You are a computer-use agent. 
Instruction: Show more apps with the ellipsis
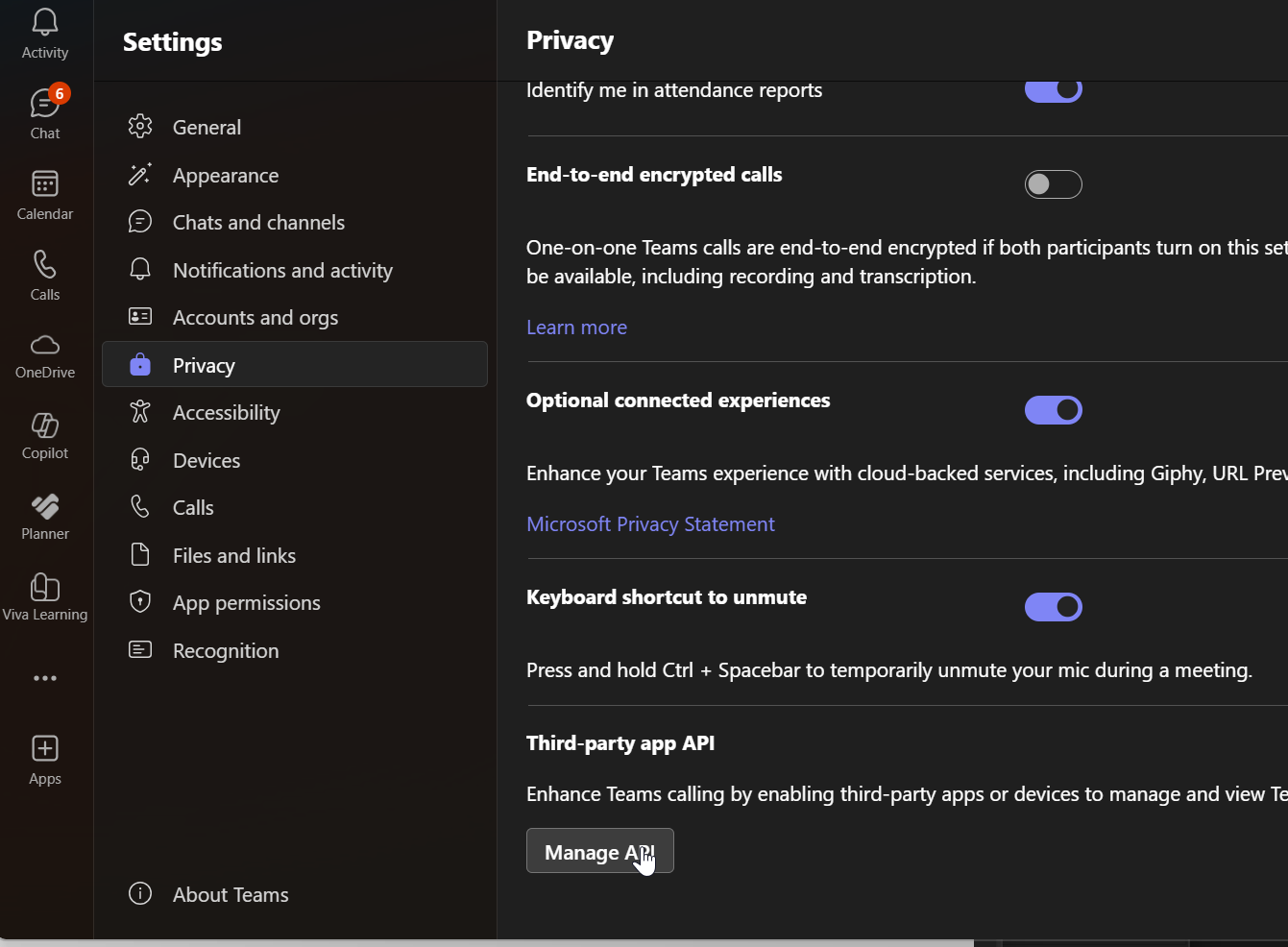pos(44,678)
